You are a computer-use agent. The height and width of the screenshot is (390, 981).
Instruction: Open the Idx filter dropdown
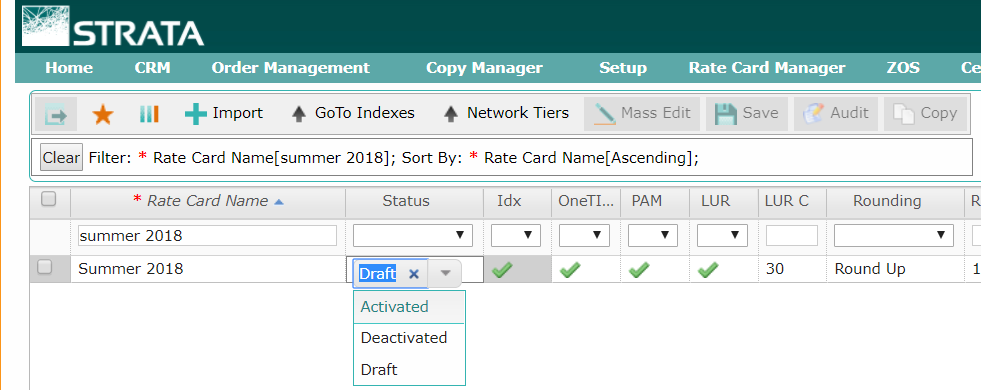(x=516, y=236)
